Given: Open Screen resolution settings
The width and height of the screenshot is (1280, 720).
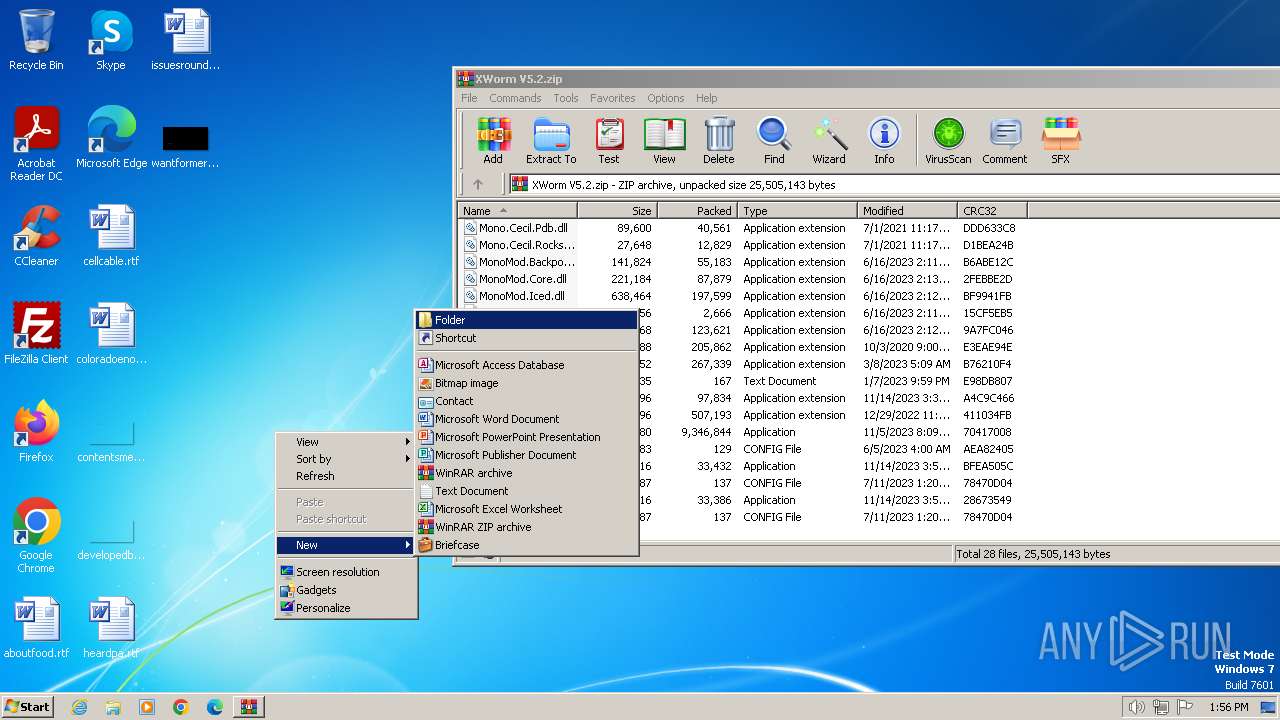Looking at the screenshot, I should [346, 572].
